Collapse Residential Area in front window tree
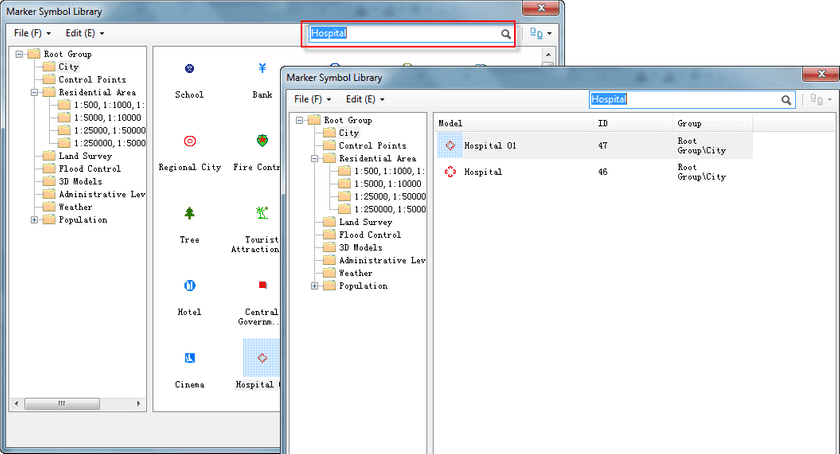Image resolution: width=840 pixels, height=454 pixels. coord(315,159)
